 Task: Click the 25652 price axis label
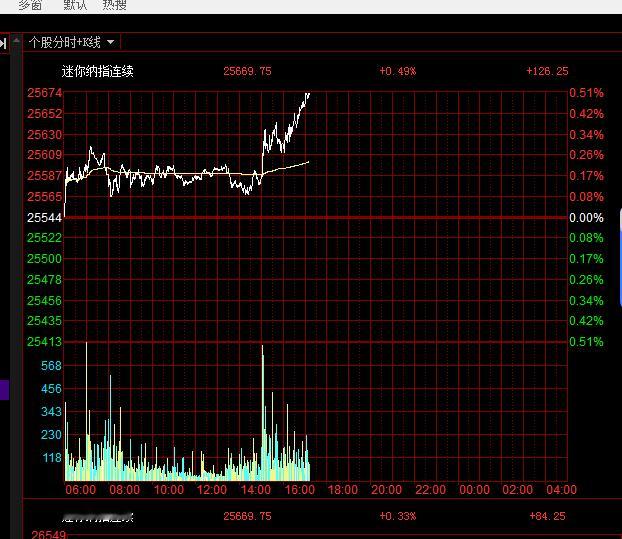tap(45, 114)
